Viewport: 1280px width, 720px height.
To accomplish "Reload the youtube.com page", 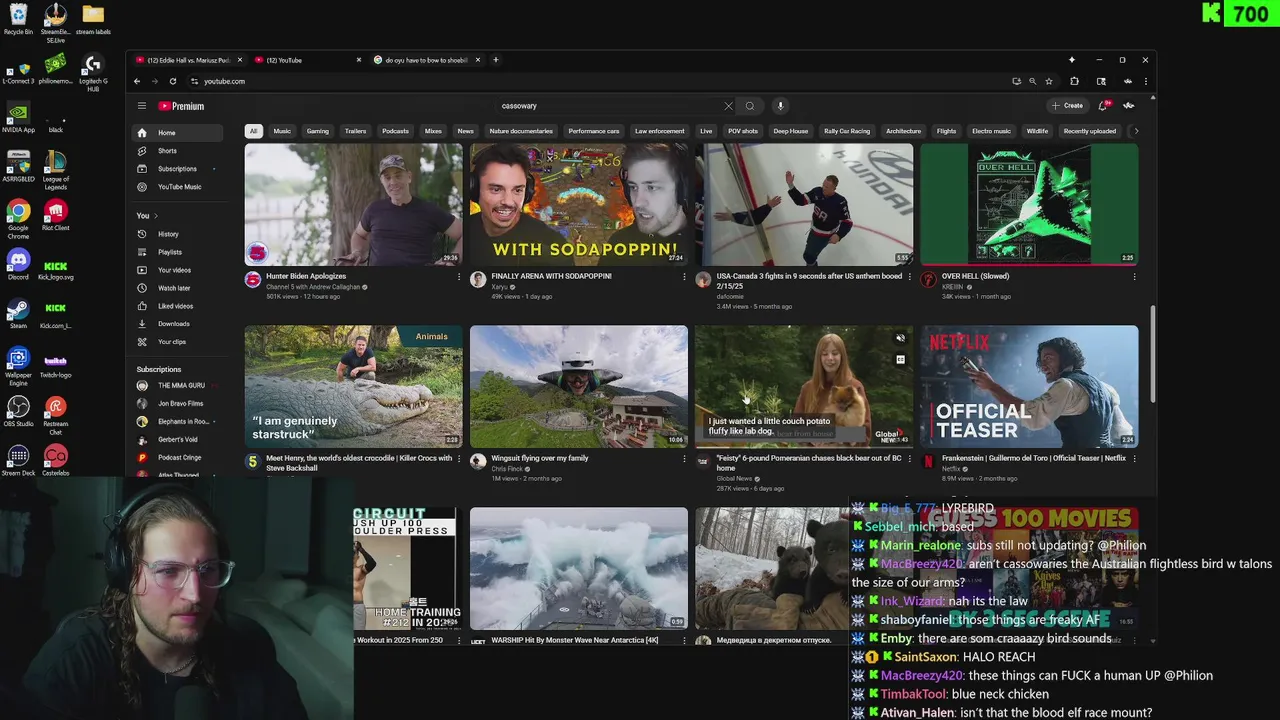I will pos(173,81).
